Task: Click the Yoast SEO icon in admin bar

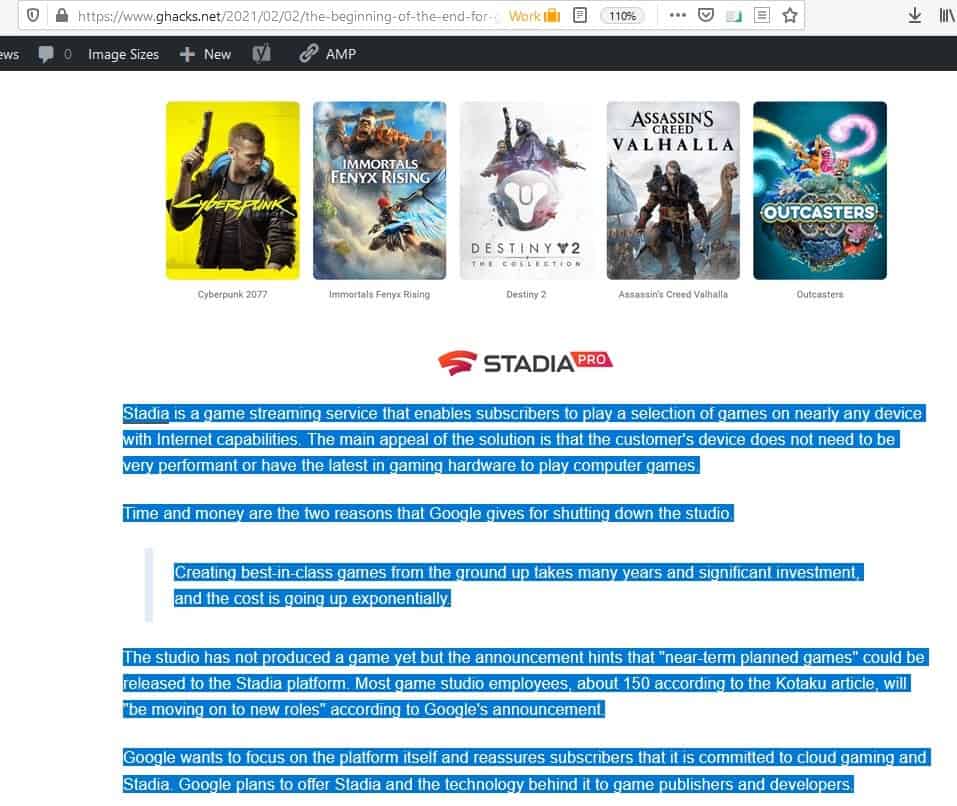Action: click(x=262, y=54)
